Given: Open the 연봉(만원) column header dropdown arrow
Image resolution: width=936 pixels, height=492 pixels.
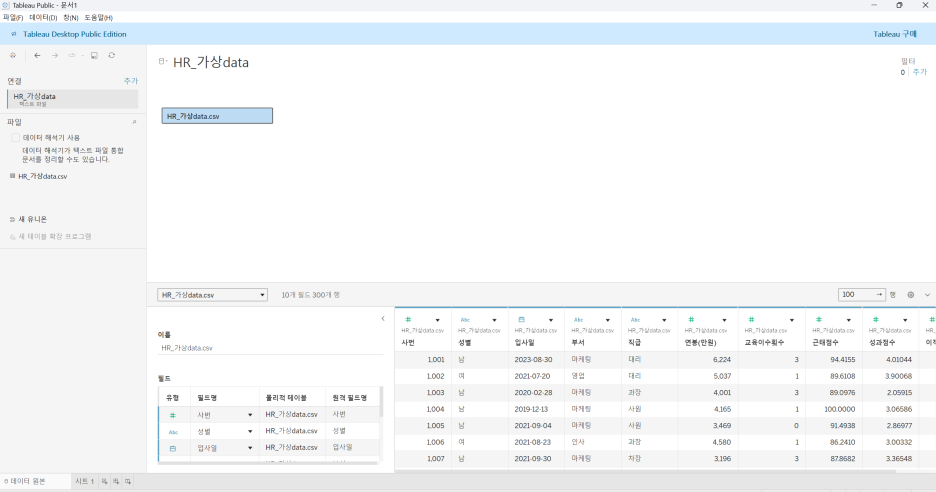Looking at the screenshot, I should pos(724,320).
